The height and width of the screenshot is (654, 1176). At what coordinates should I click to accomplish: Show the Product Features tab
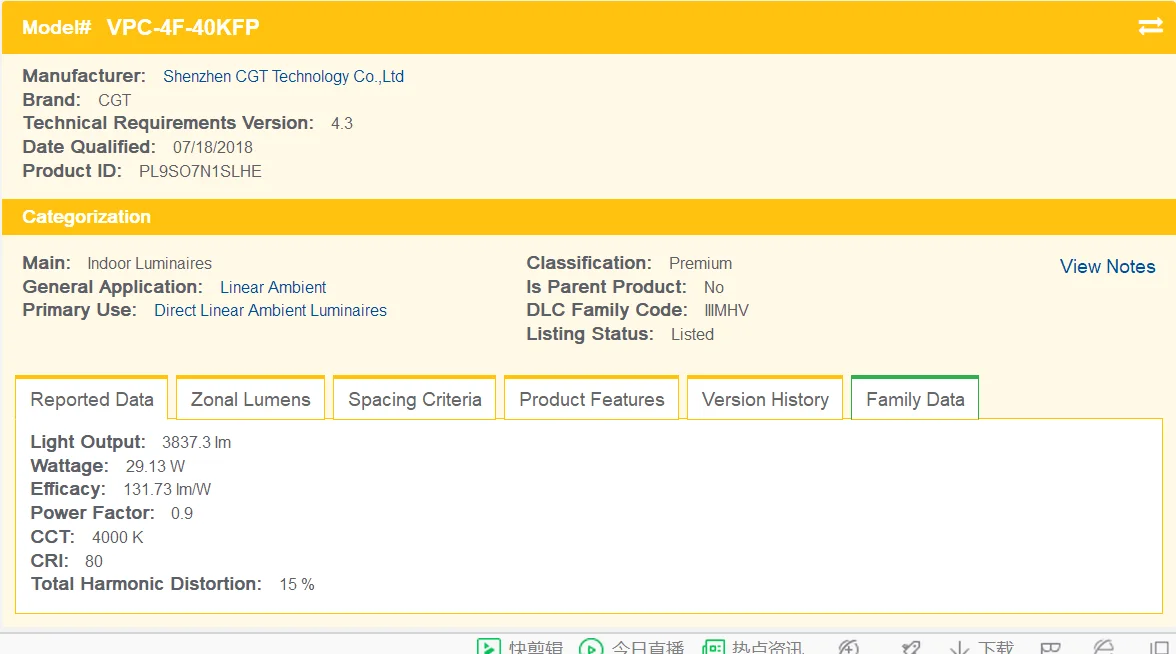pyautogui.click(x=591, y=400)
